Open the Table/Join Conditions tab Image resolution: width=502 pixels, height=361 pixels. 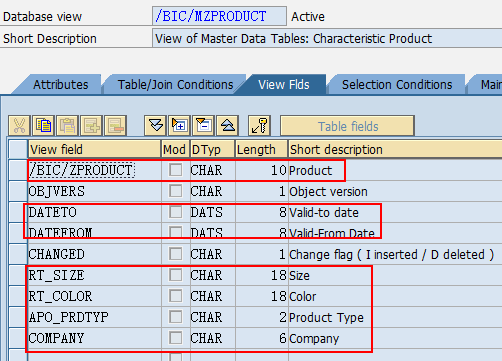coord(174,84)
